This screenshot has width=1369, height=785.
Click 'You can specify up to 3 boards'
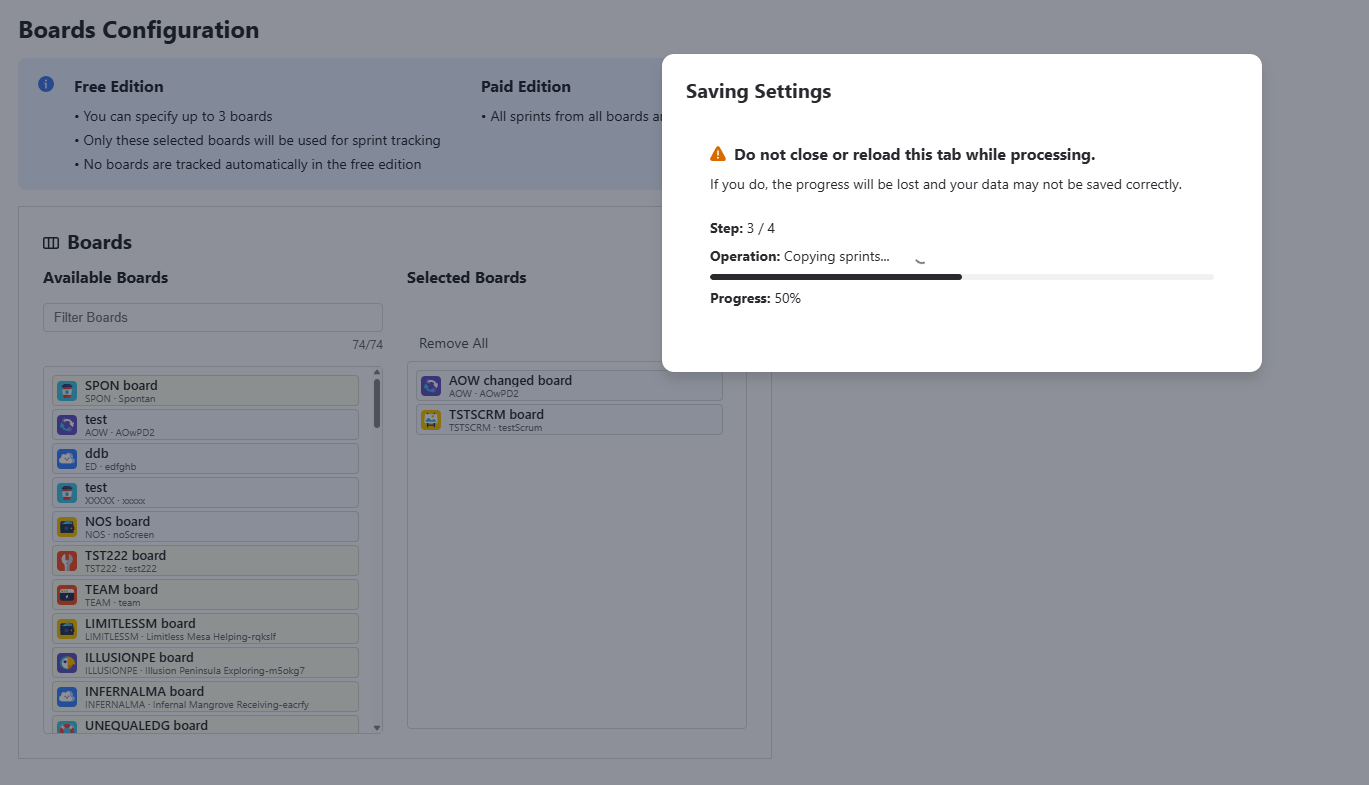click(178, 116)
